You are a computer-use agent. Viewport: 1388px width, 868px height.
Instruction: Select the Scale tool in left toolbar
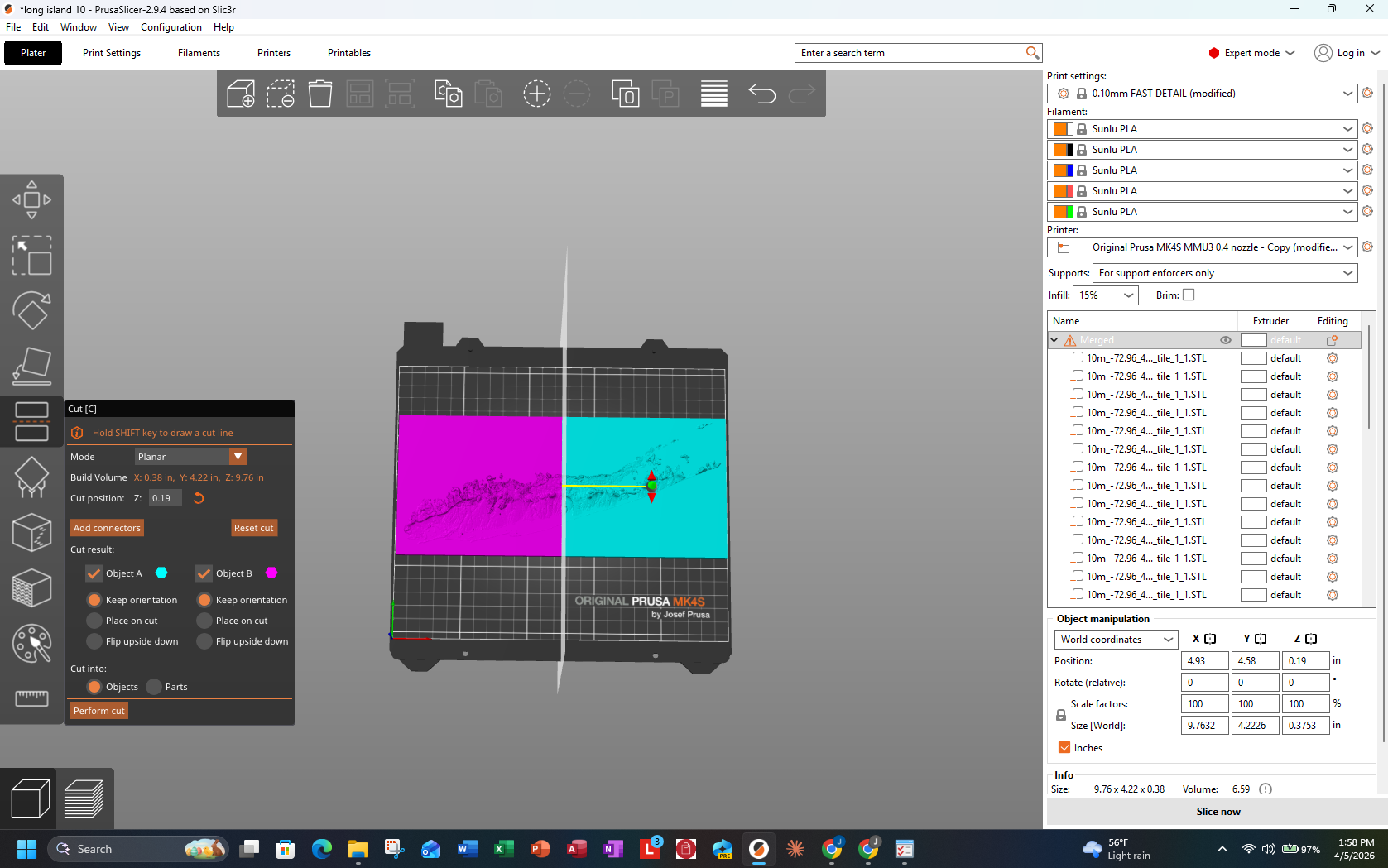[x=31, y=255]
